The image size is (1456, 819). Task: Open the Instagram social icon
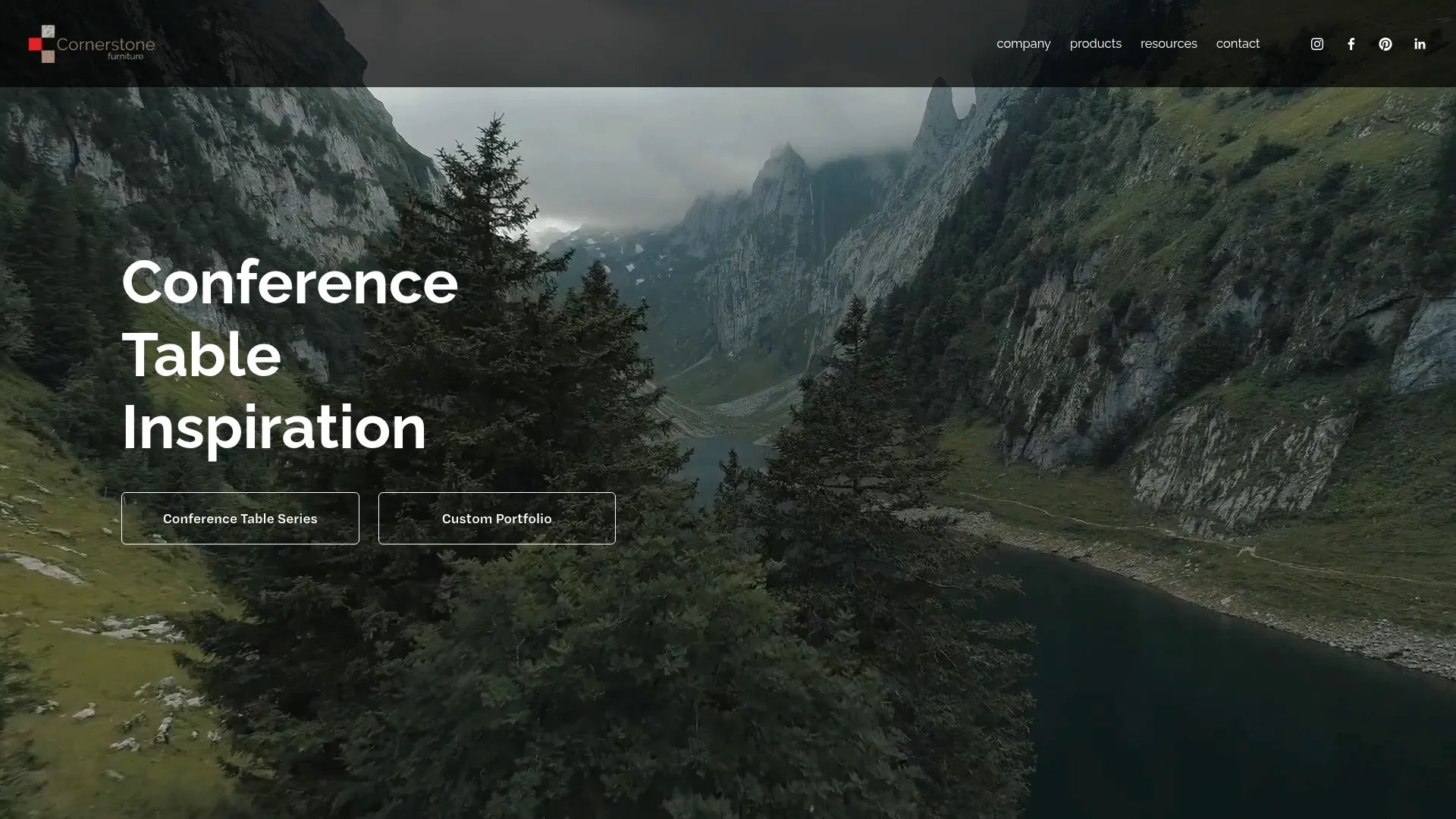click(1317, 44)
